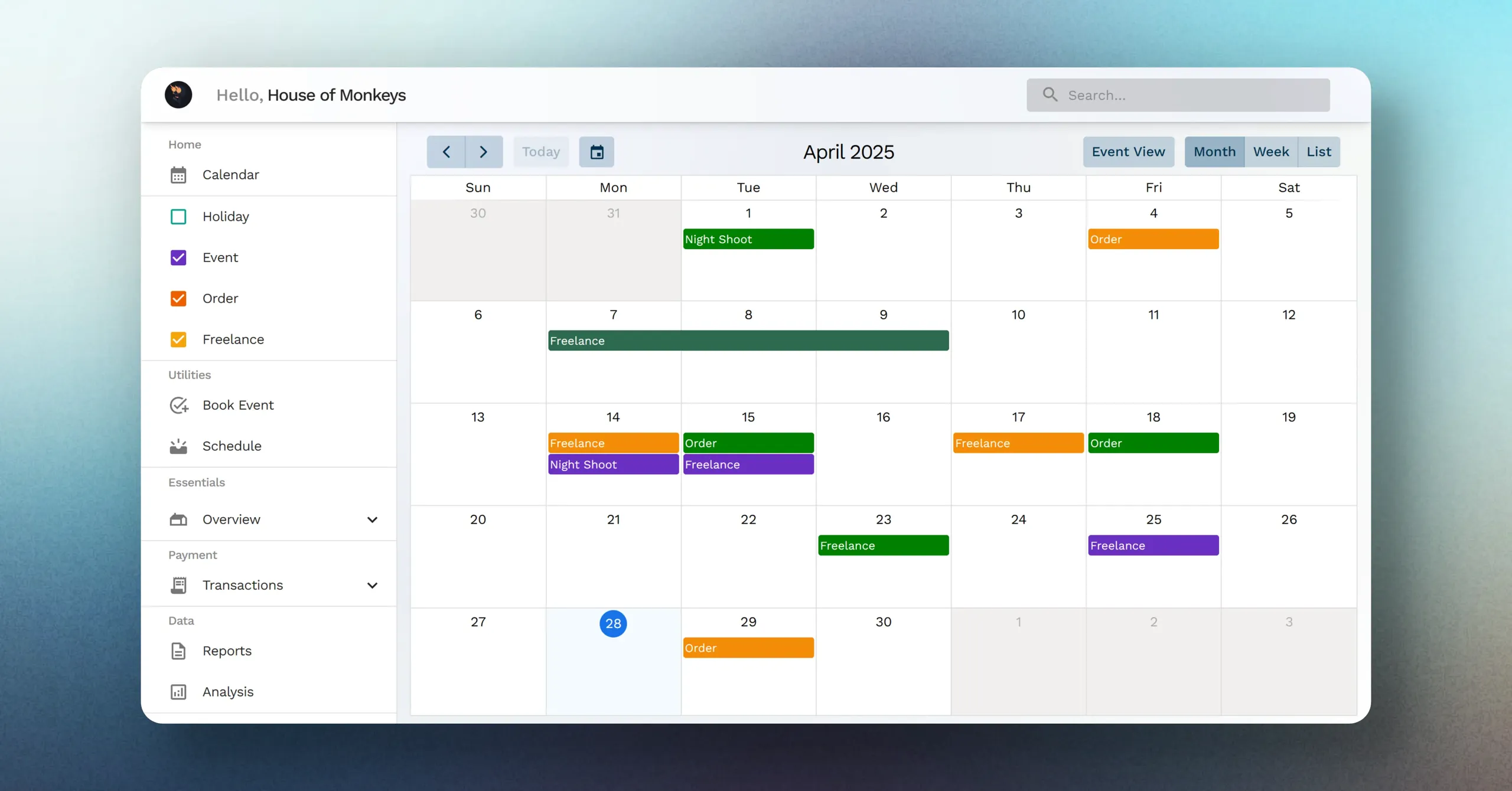Image resolution: width=1512 pixels, height=791 pixels.
Task: Uncheck the Freelance filter checkbox
Action: [178, 339]
